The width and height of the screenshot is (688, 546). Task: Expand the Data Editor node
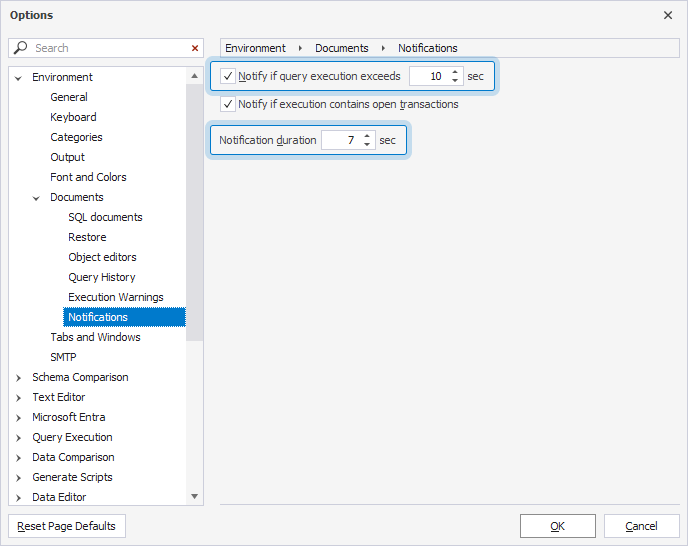18,498
